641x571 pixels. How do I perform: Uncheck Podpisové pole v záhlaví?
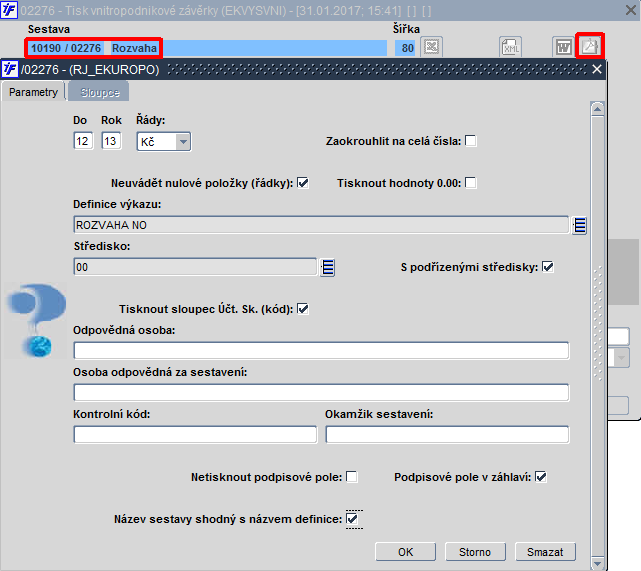[x=541, y=477]
